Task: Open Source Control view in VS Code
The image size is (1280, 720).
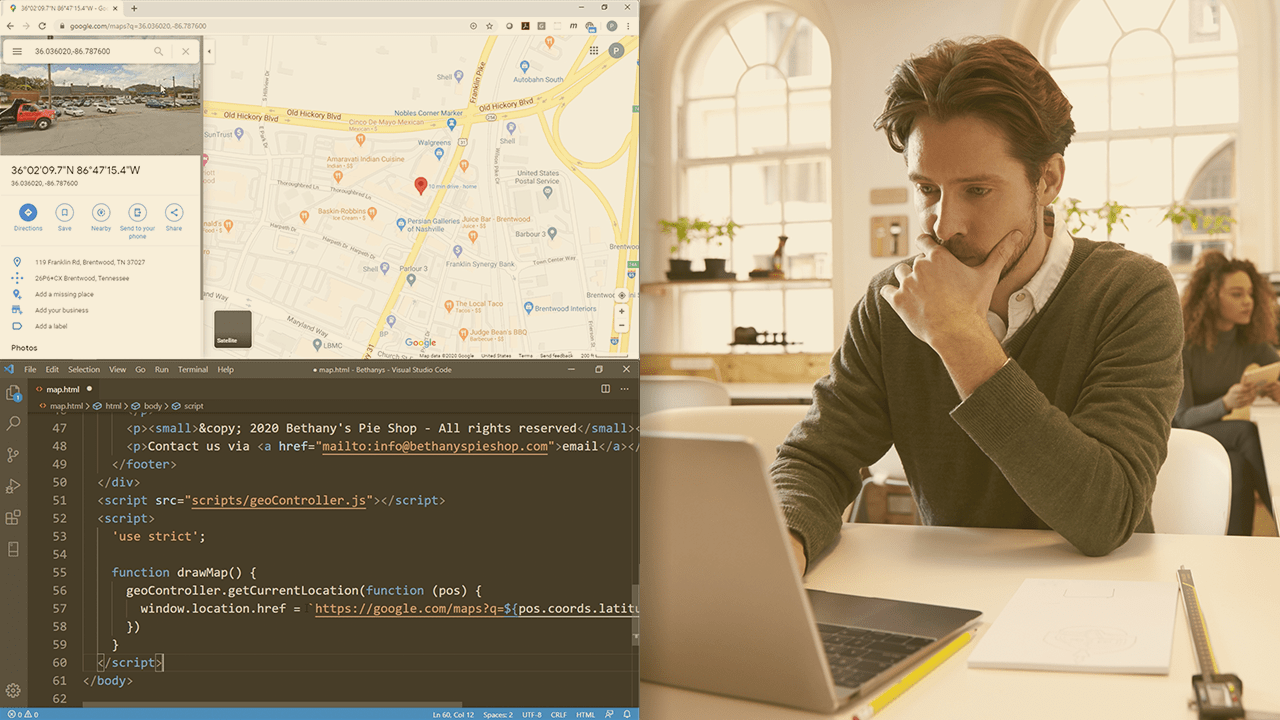Action: pos(13,455)
